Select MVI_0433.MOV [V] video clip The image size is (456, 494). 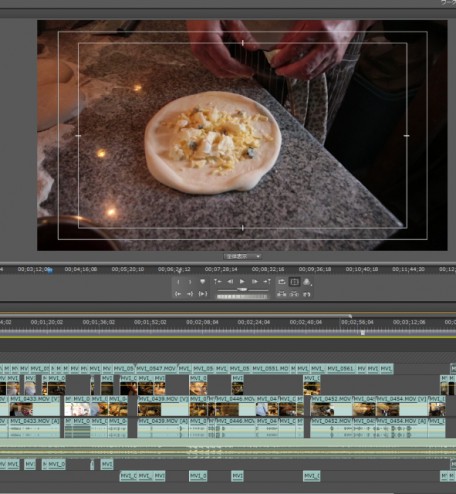(x=34, y=406)
